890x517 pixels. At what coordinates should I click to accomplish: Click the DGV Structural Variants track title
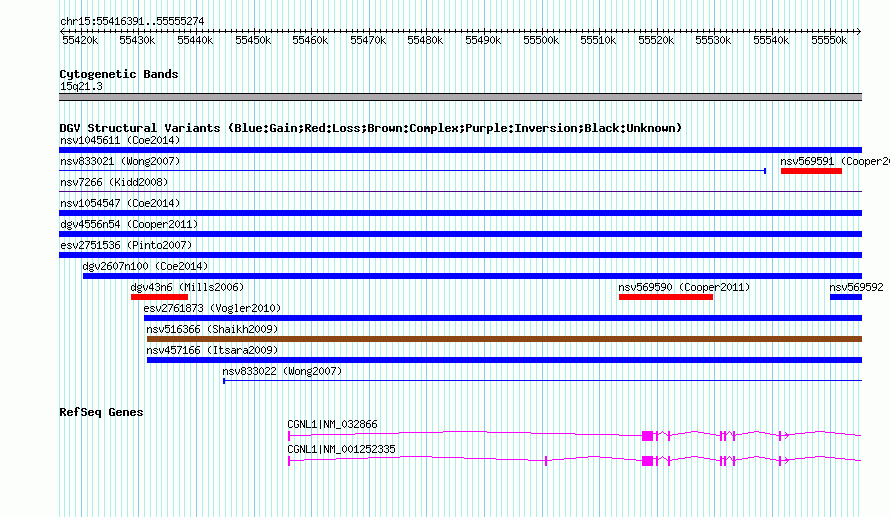(370, 128)
